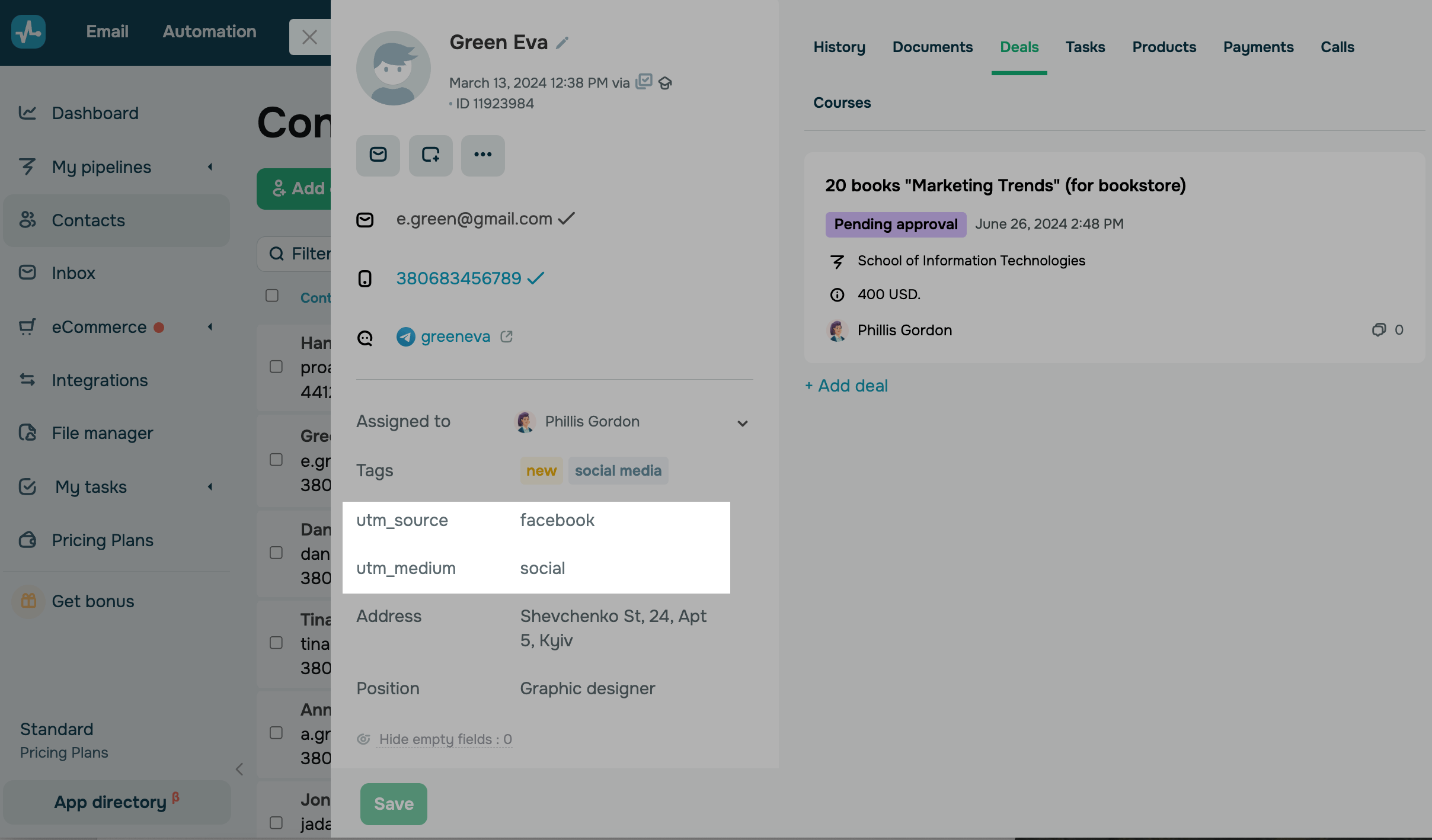Check the checkbox for the Dan contact row
The width and height of the screenshot is (1432, 840).
276,553
